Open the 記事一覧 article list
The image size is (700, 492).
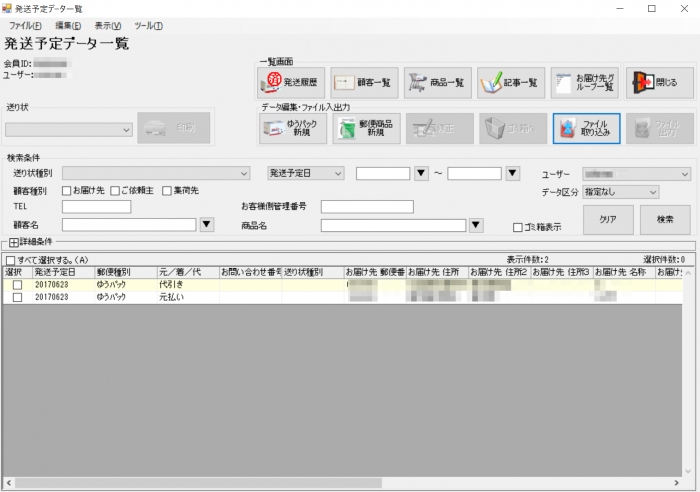pos(511,83)
